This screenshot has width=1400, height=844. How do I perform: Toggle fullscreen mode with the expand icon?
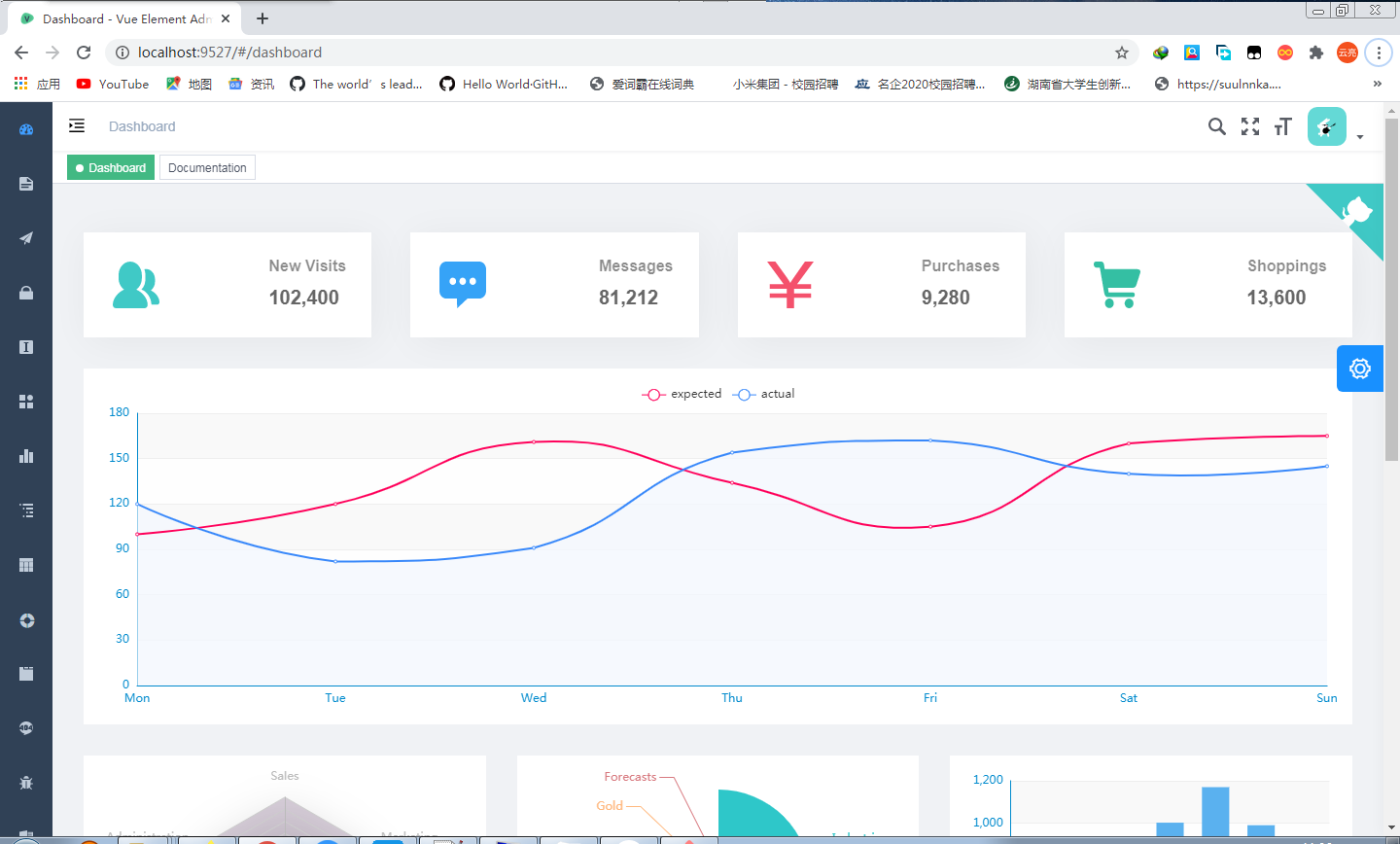tap(1250, 126)
